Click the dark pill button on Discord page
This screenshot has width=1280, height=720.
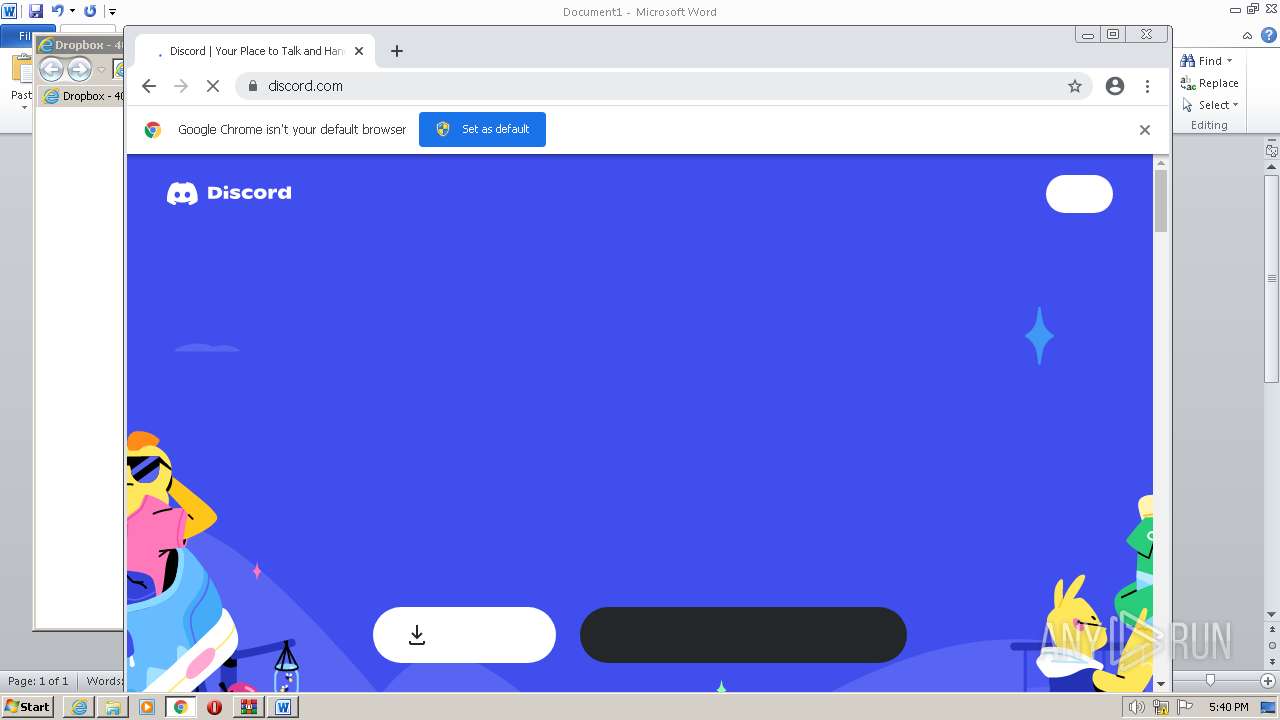pyautogui.click(x=743, y=635)
